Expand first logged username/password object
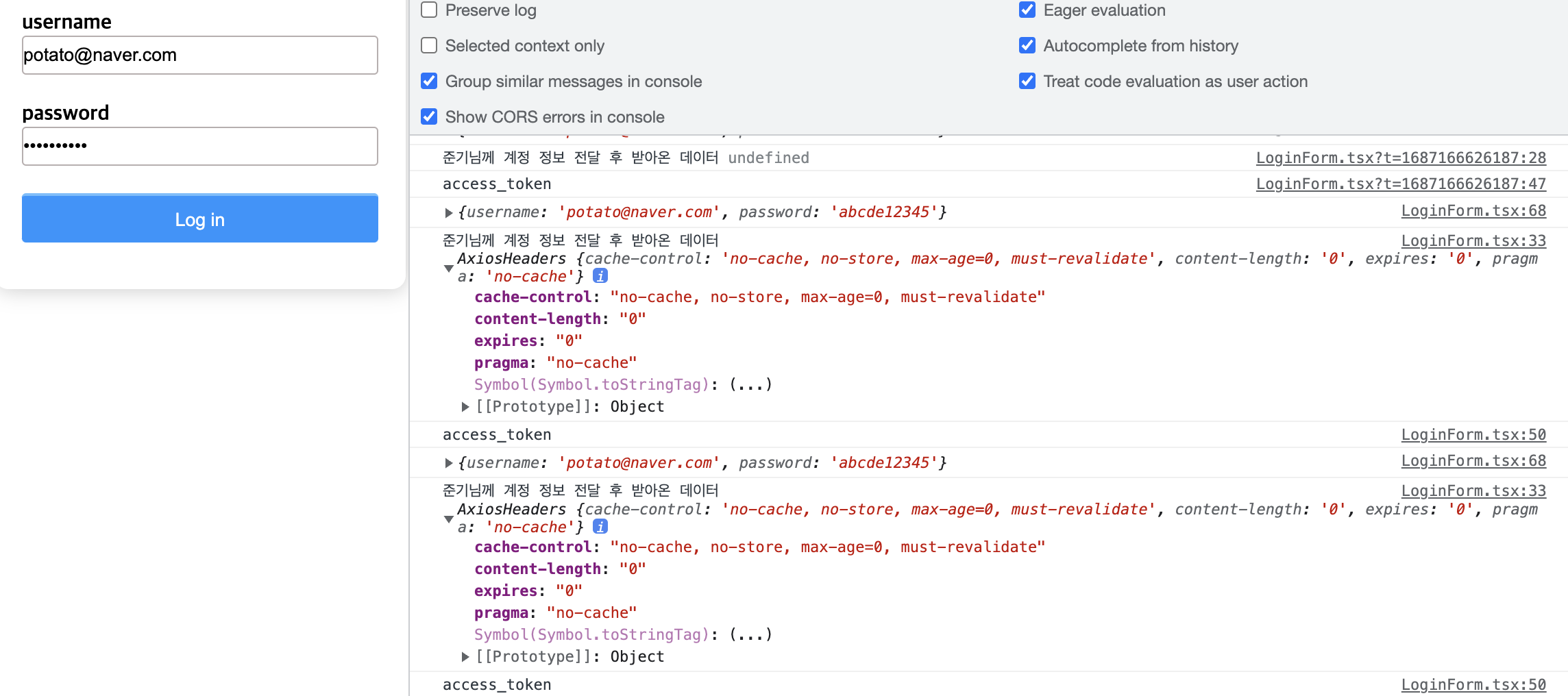1568x696 pixels. 449,212
